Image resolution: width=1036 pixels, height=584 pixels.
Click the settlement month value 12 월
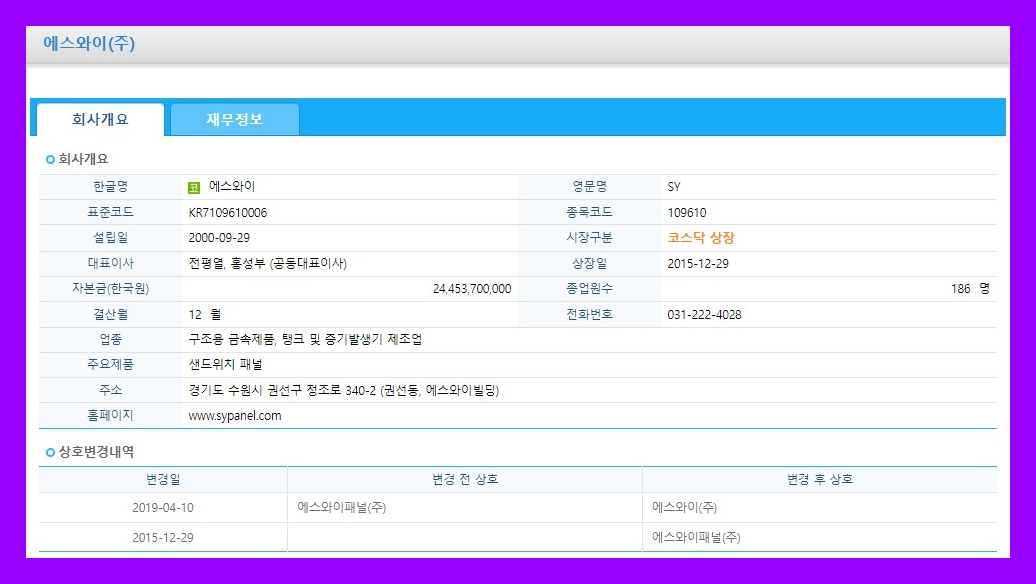pos(205,314)
